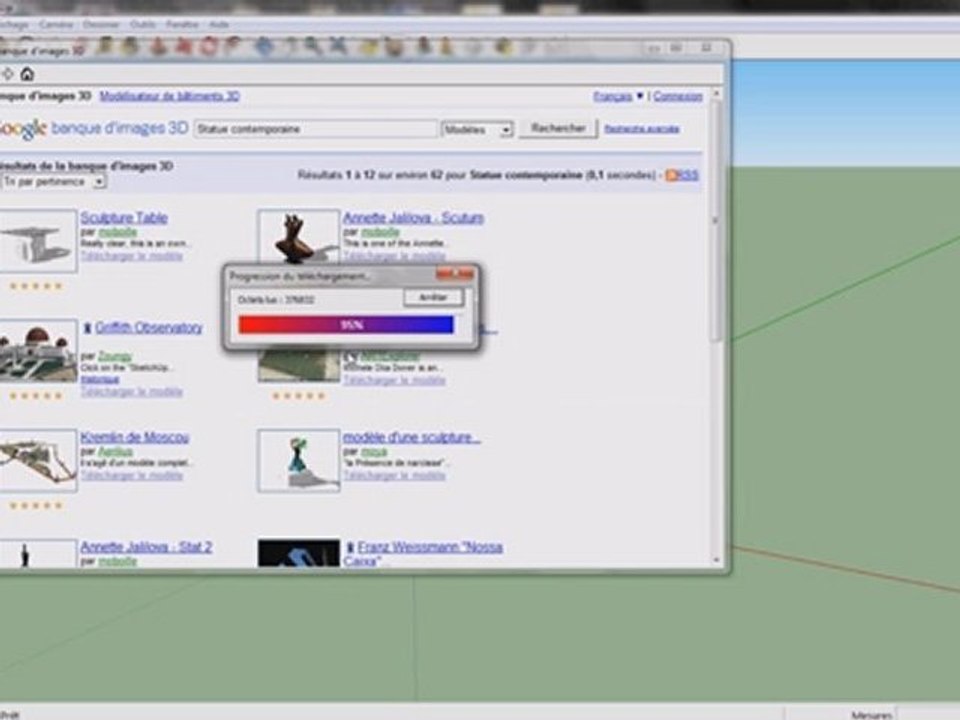Open the Griffith Observatory model link
The width and height of the screenshot is (960, 720).
pyautogui.click(x=149, y=328)
